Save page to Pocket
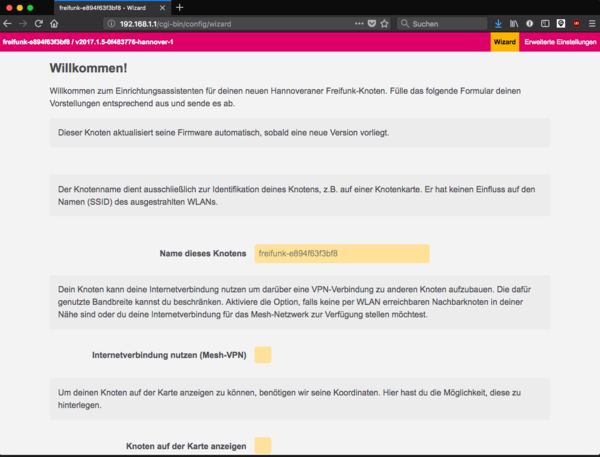Image resolution: width=600 pixels, height=457 pixels. (372, 22)
